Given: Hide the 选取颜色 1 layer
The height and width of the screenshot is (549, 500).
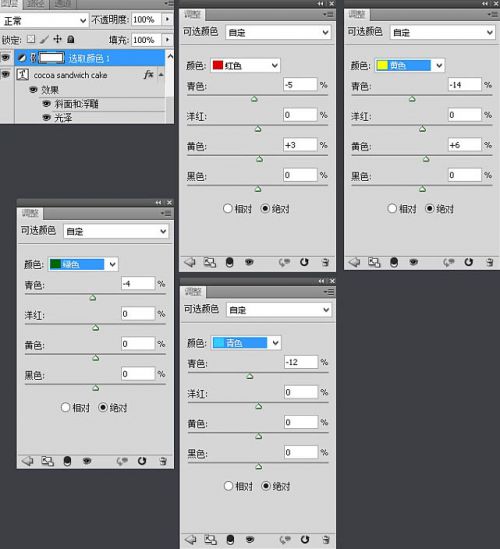Looking at the screenshot, I should tap(6, 58).
